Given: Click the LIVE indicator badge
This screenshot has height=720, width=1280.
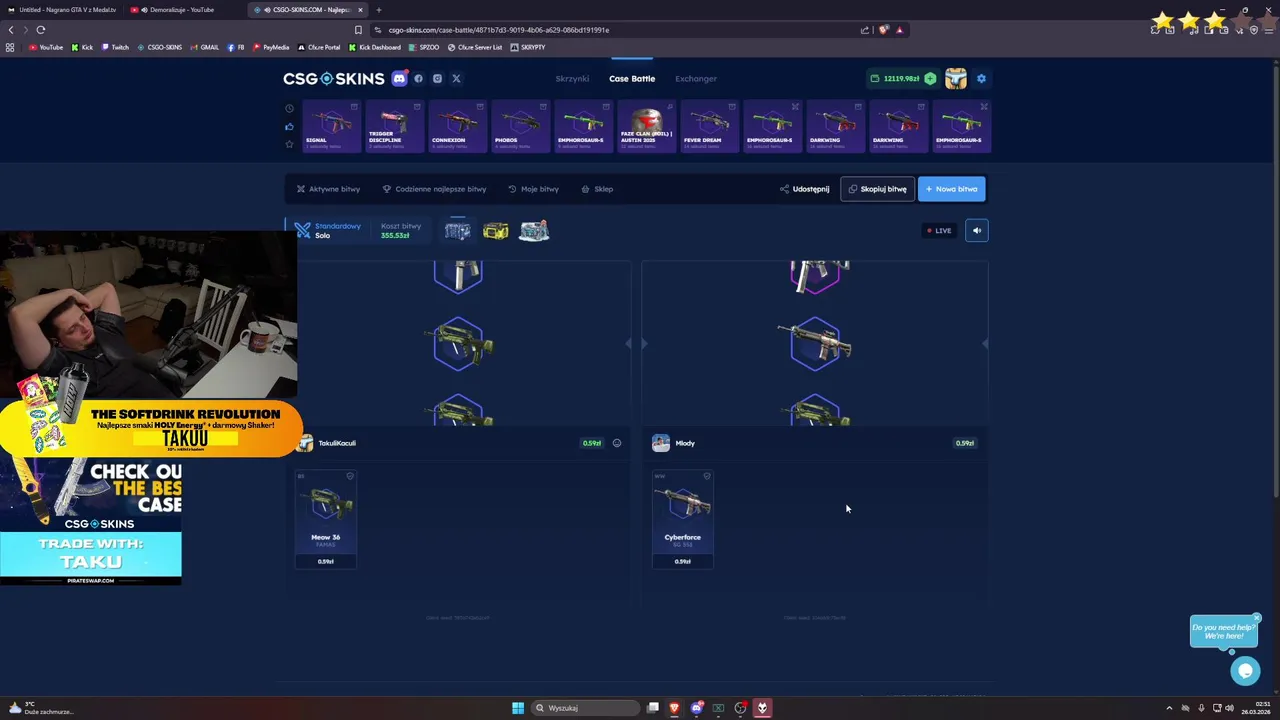Looking at the screenshot, I should coord(939,231).
